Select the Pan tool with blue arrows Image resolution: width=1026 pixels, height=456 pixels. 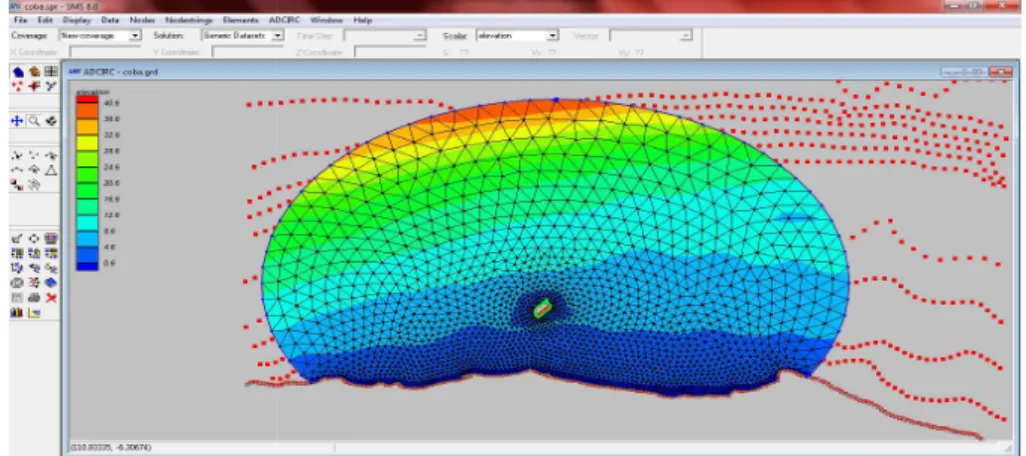click(x=17, y=121)
